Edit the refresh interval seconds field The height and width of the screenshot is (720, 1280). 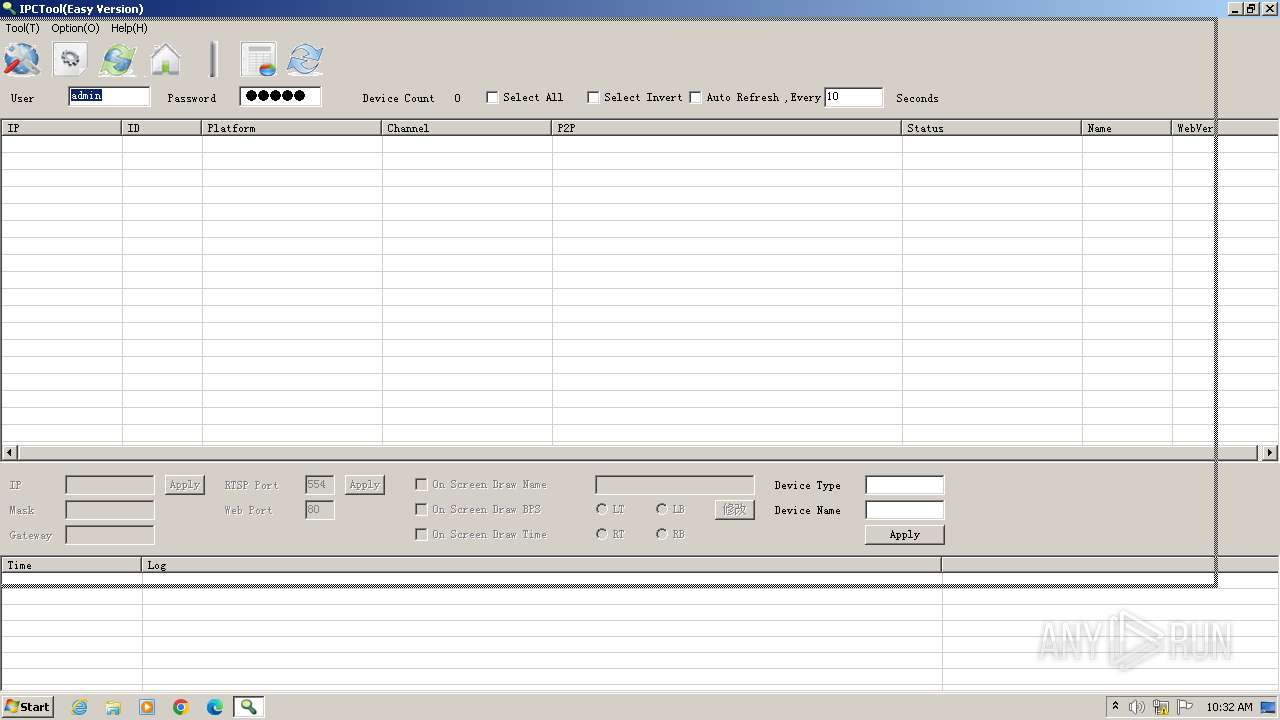(x=853, y=97)
